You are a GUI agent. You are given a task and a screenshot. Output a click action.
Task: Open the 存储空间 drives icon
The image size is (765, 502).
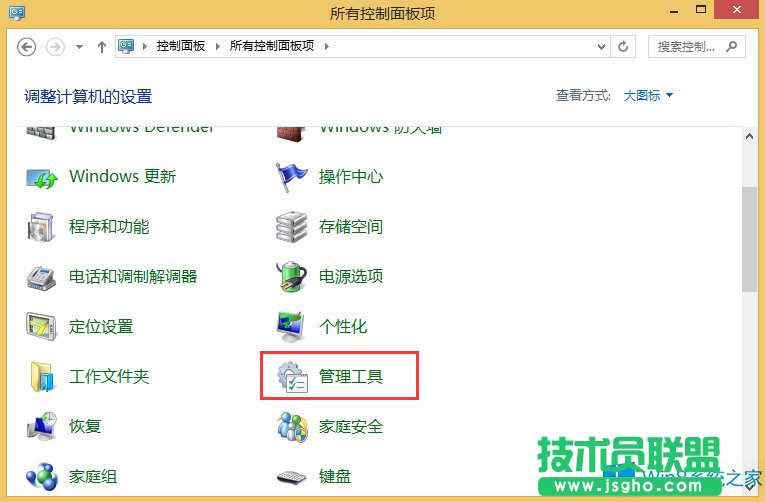coord(291,227)
